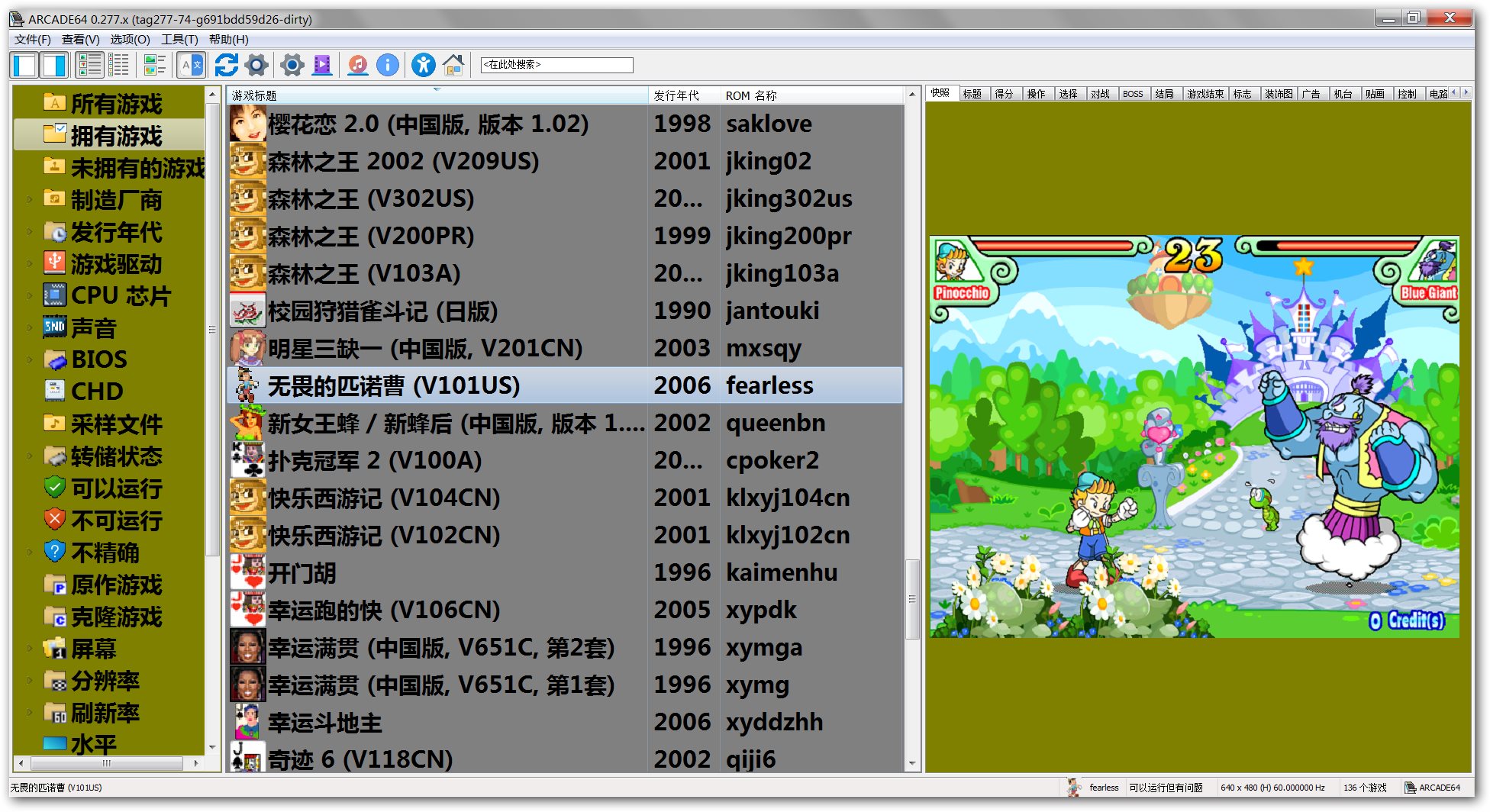Image resolution: width=1490 pixels, height=812 pixels.
Task: Open the 查看(V) menu
Action: click(x=81, y=39)
